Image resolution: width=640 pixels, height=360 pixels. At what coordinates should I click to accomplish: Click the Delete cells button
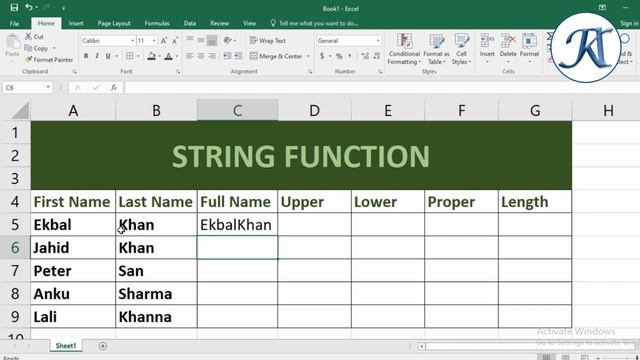tap(508, 49)
